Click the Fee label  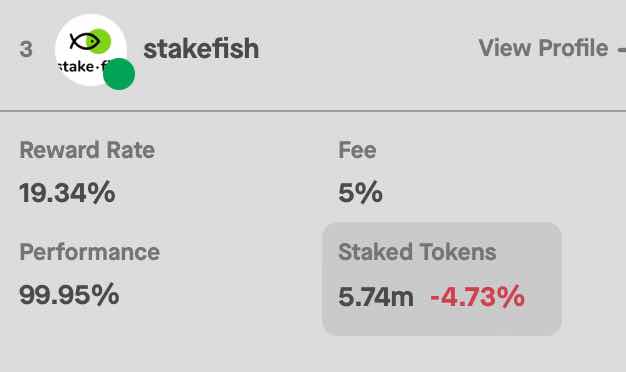click(x=357, y=150)
